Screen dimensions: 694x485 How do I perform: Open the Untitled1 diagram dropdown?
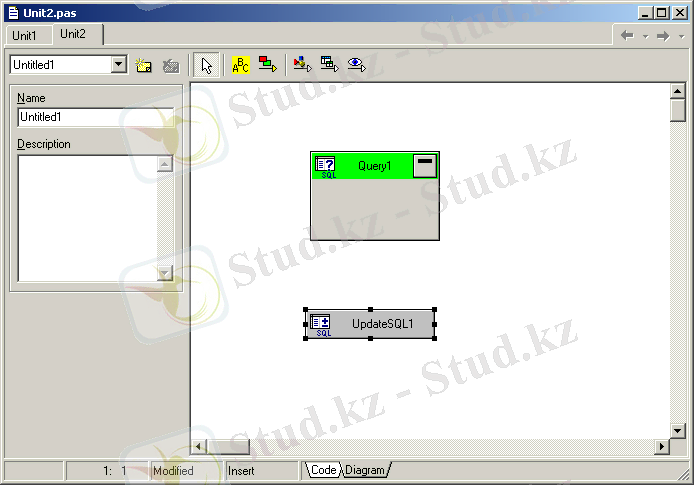(x=118, y=65)
